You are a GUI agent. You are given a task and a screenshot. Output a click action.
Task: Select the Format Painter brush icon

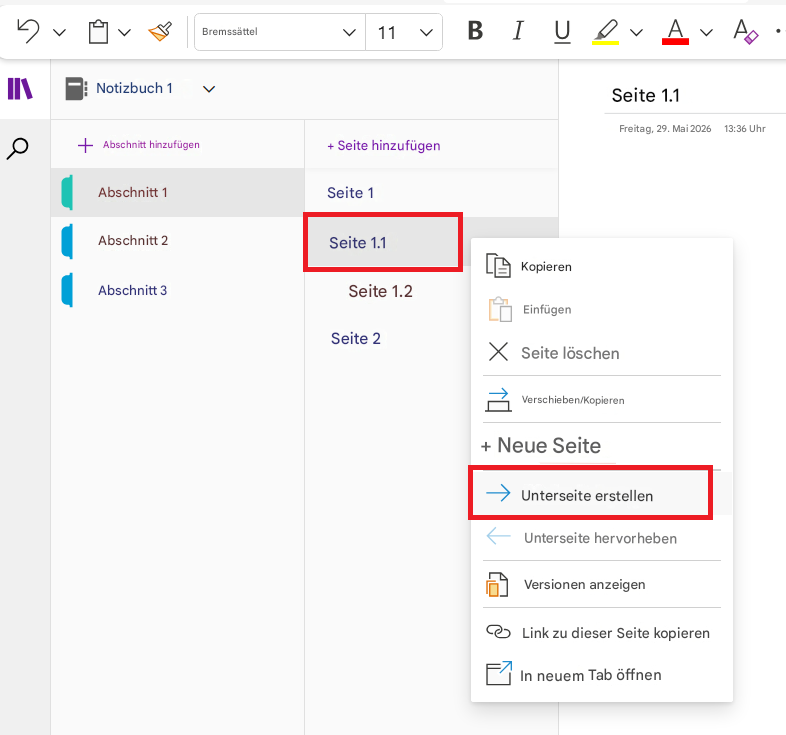(x=160, y=32)
